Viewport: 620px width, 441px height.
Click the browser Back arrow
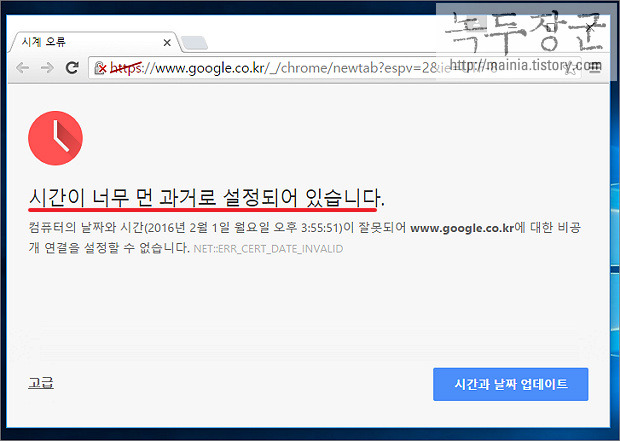[23, 68]
